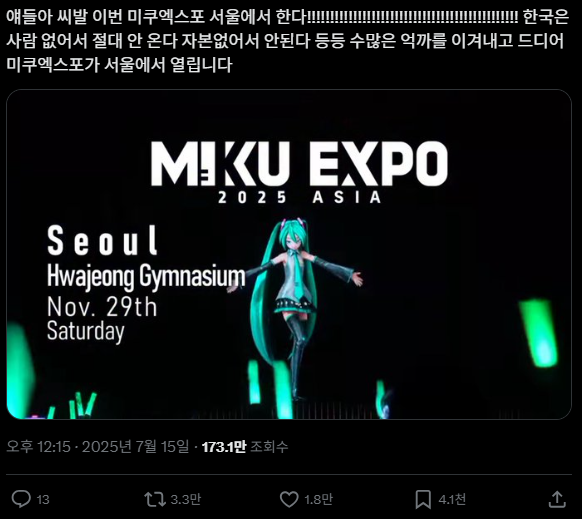Click the Seoul heading in the image

click(x=102, y=241)
